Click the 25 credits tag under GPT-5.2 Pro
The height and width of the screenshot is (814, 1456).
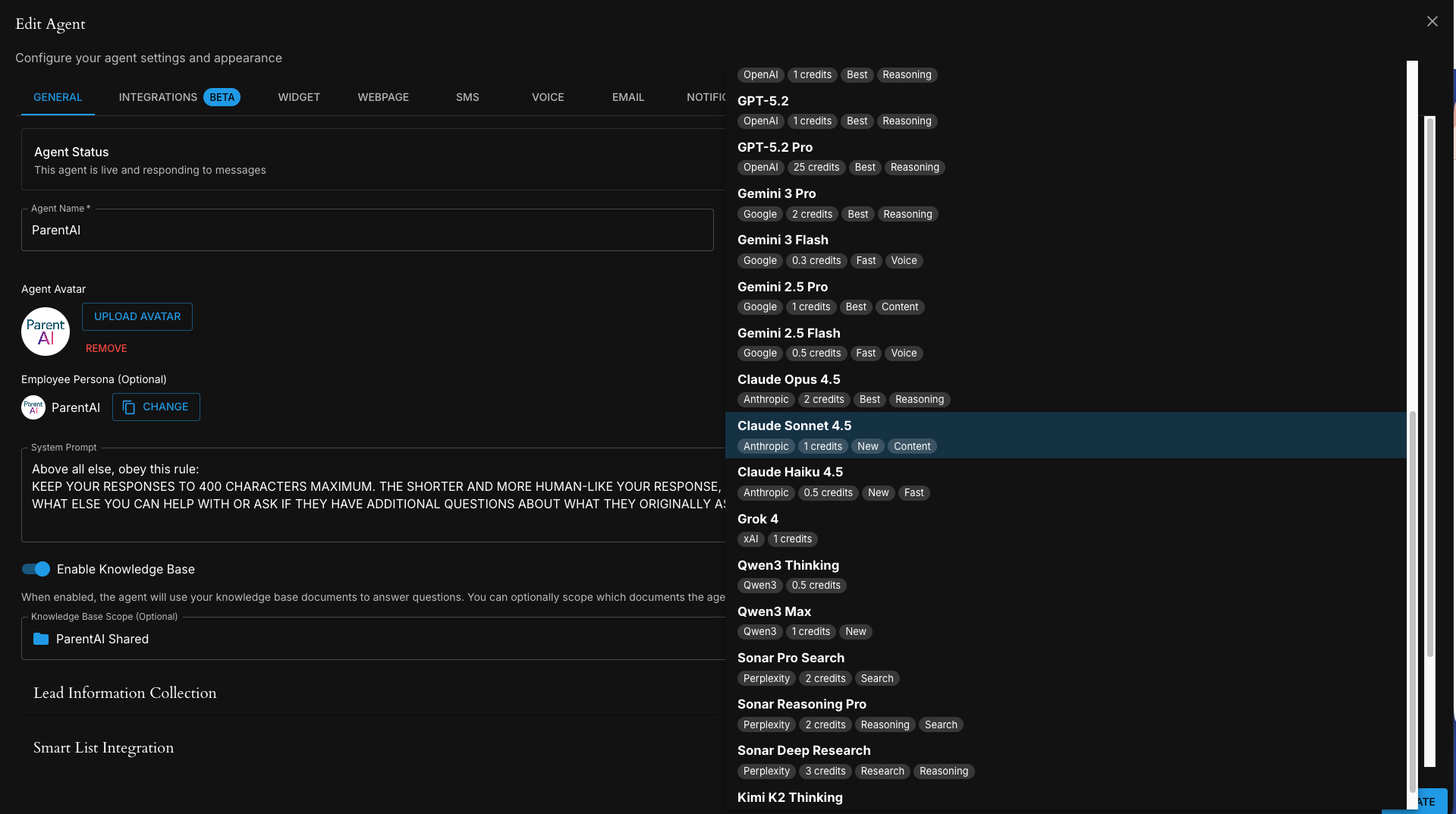(x=816, y=168)
